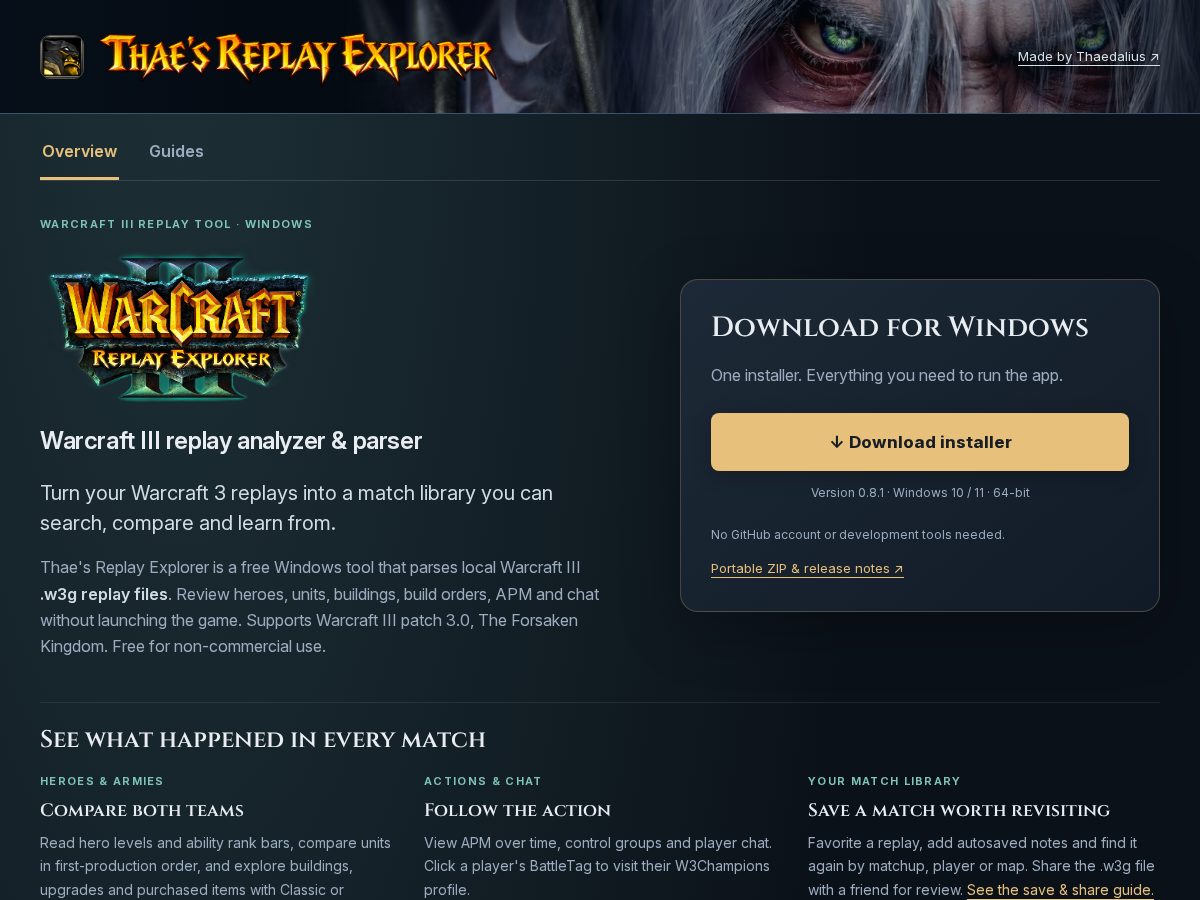
Task: Click the HEROES & ARMIES label
Action: pos(102,781)
